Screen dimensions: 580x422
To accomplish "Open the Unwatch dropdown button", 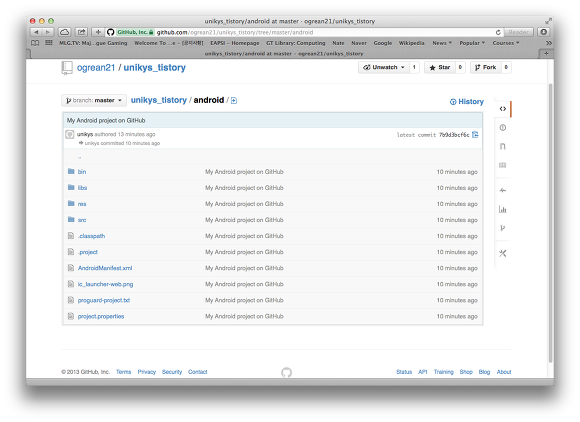I will [384, 67].
